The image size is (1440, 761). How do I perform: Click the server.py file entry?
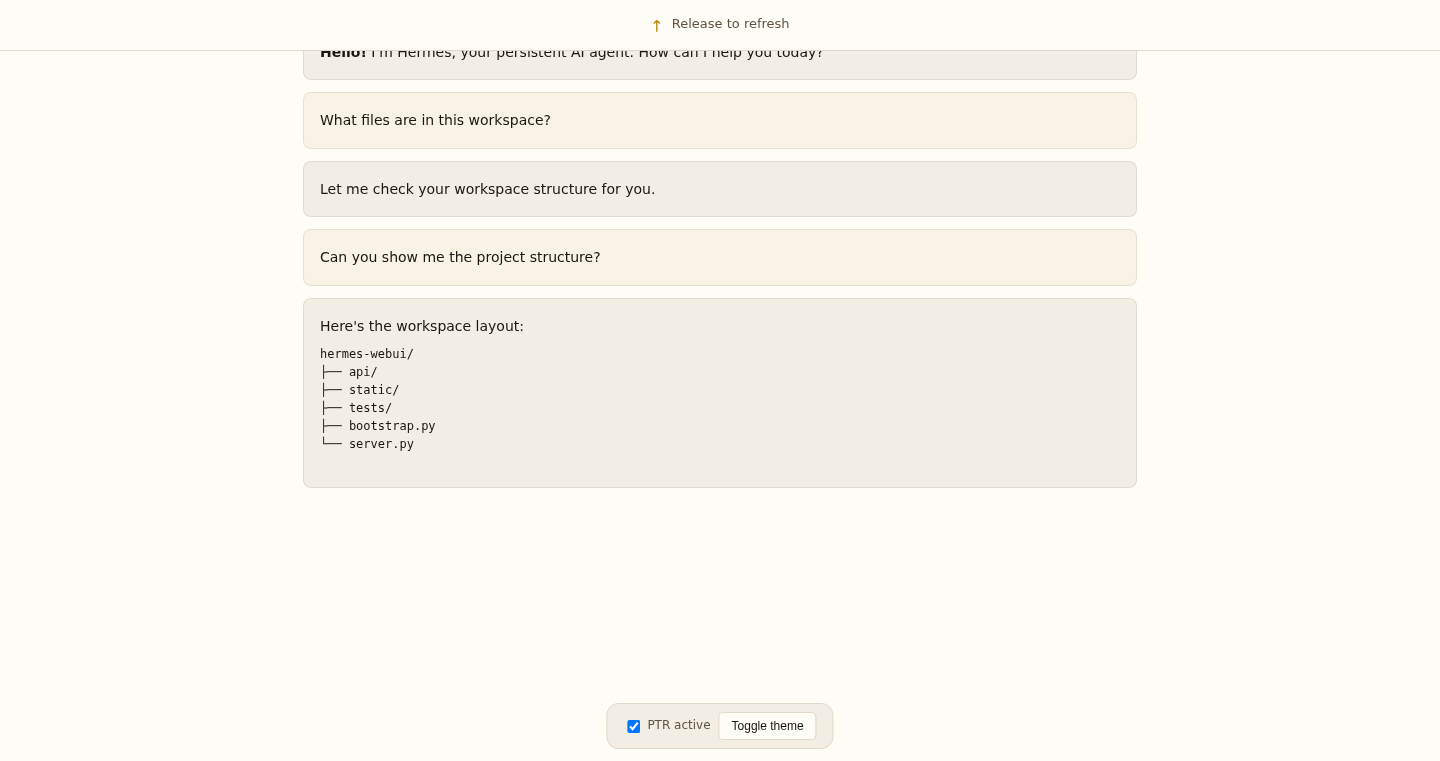click(x=381, y=444)
